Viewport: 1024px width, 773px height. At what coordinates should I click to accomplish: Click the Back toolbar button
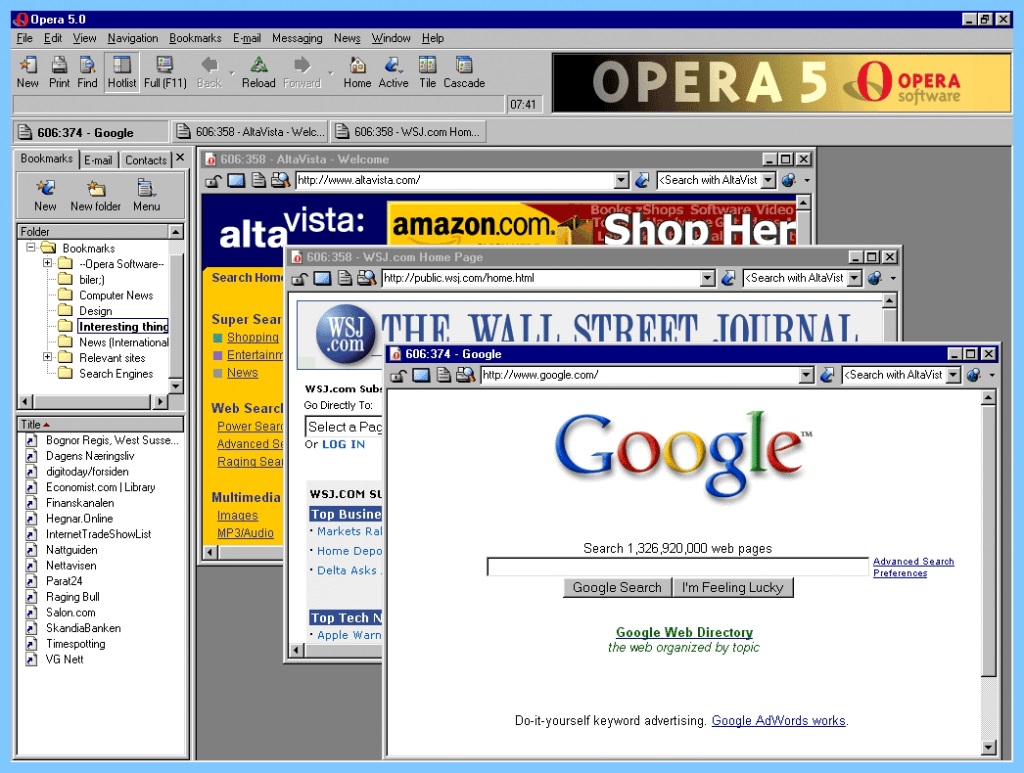(x=209, y=72)
